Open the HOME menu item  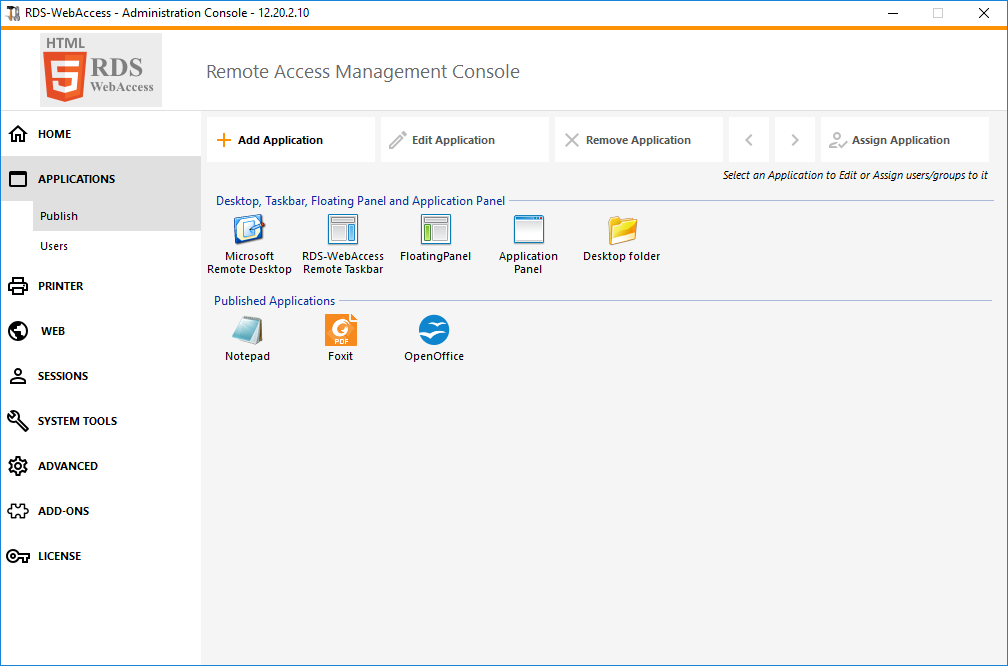pyautogui.click(x=55, y=134)
